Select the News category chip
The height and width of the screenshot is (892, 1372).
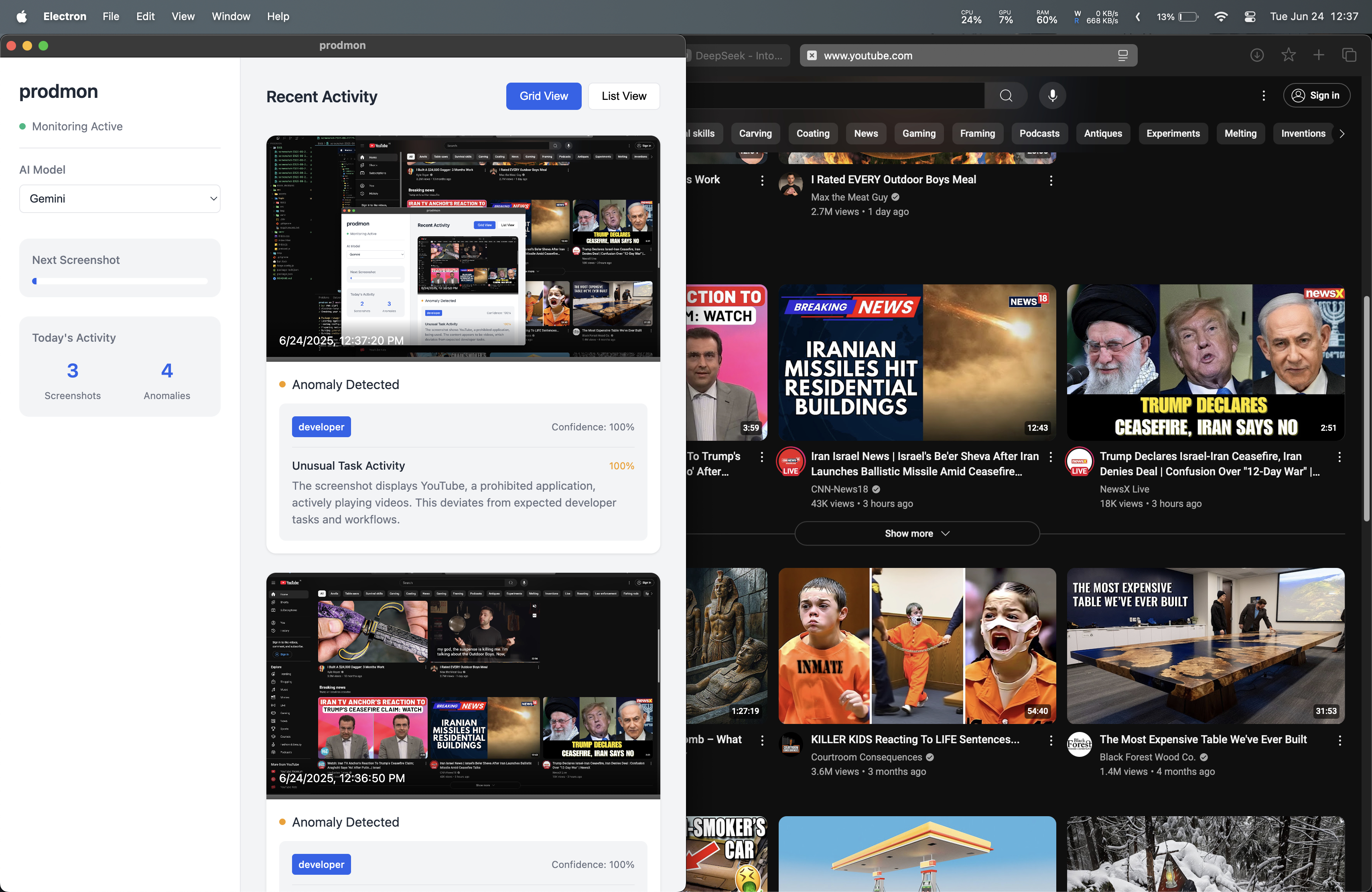[865, 134]
